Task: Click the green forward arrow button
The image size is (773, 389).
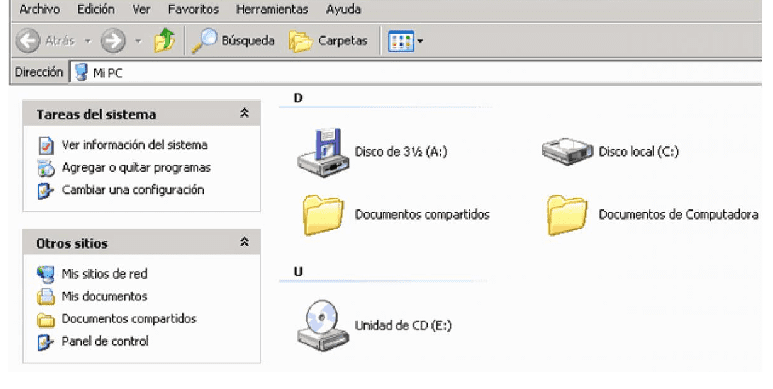Action: 113,40
